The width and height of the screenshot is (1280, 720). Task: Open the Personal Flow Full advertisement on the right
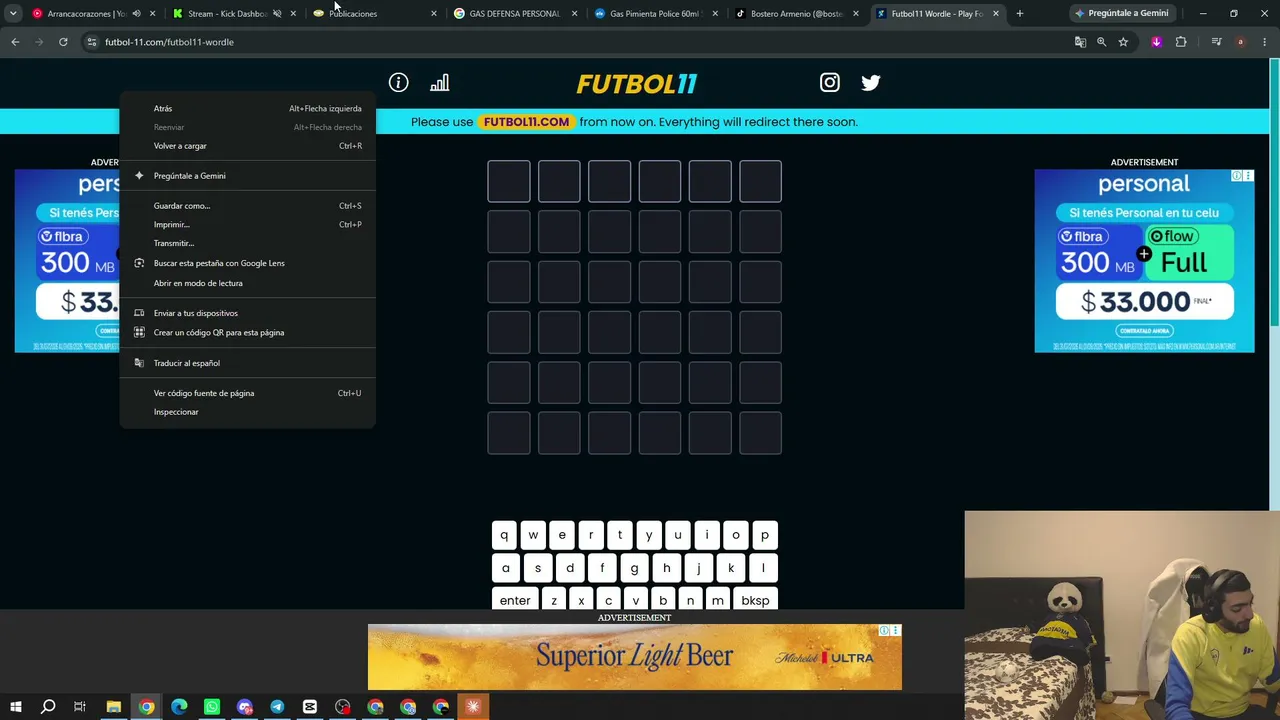coord(1144,260)
